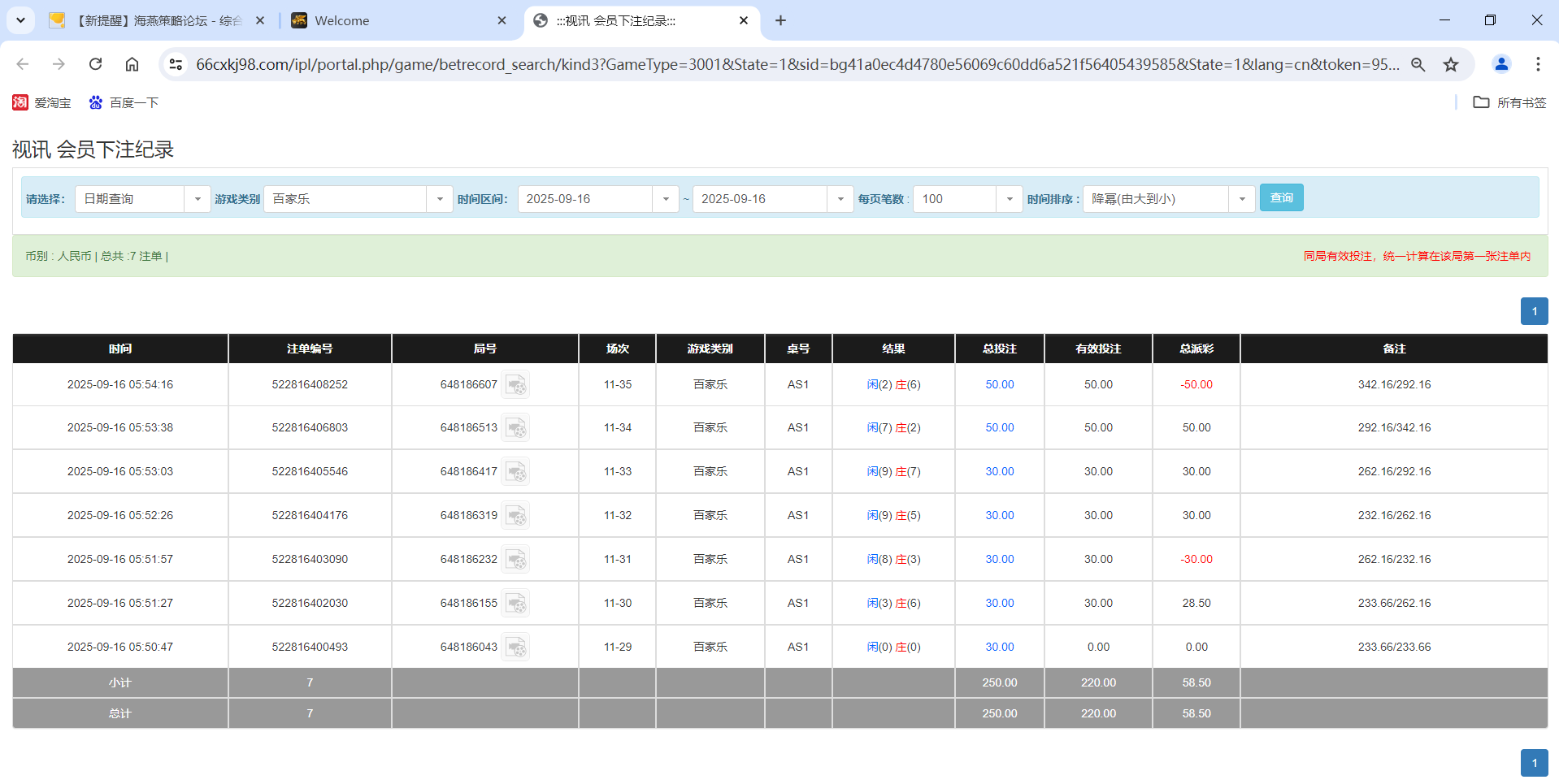Open the Chrome three-dot menu
Image resolution: width=1559 pixels, height=784 pixels.
pos(1538,64)
